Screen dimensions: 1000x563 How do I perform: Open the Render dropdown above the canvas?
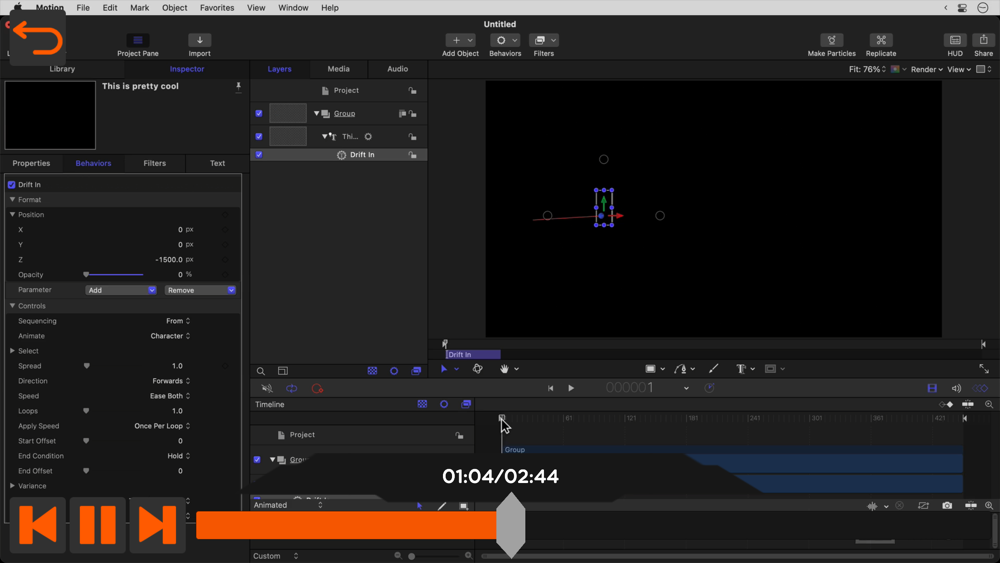click(x=927, y=69)
